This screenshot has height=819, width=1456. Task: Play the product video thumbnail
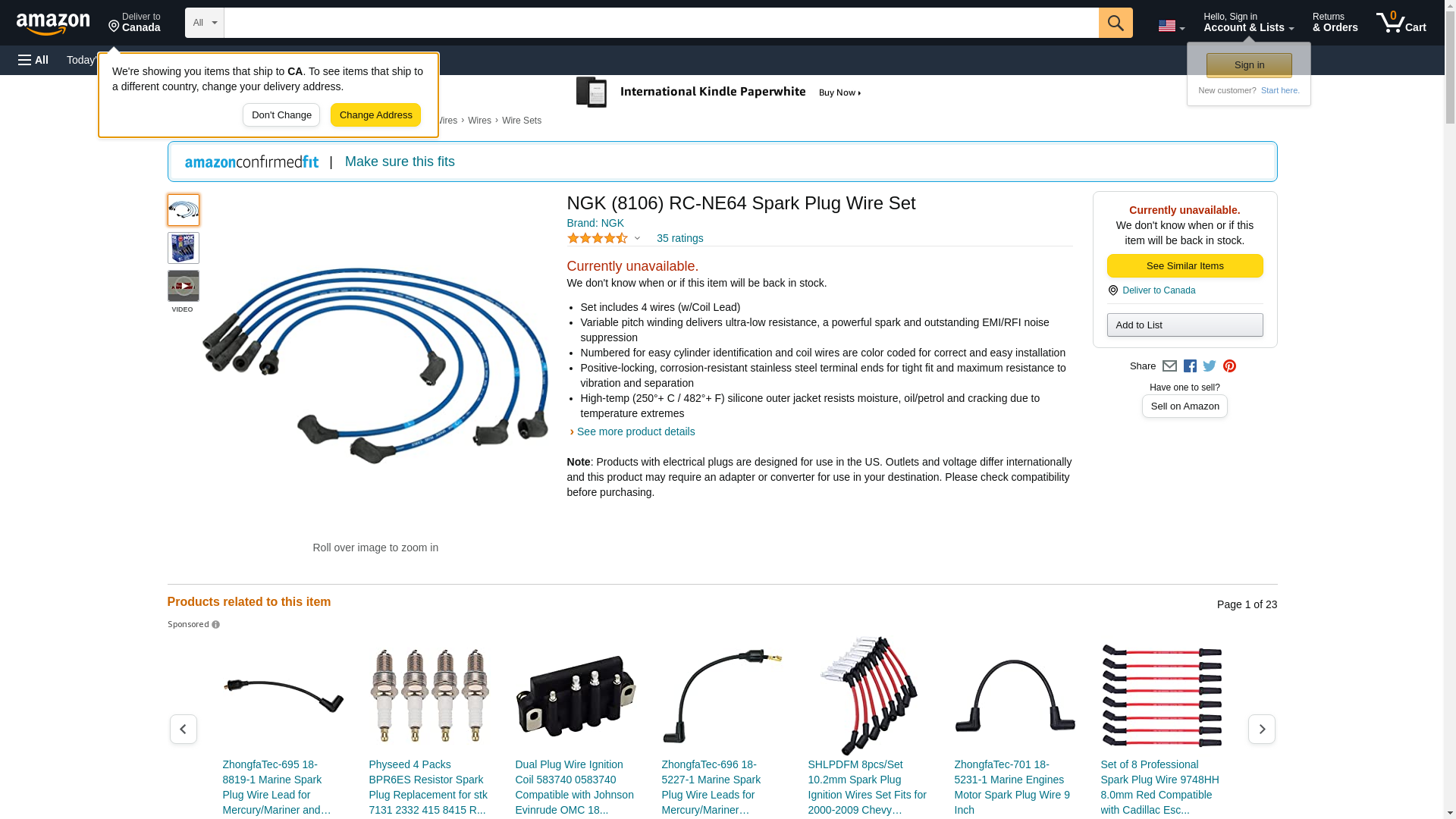184,286
